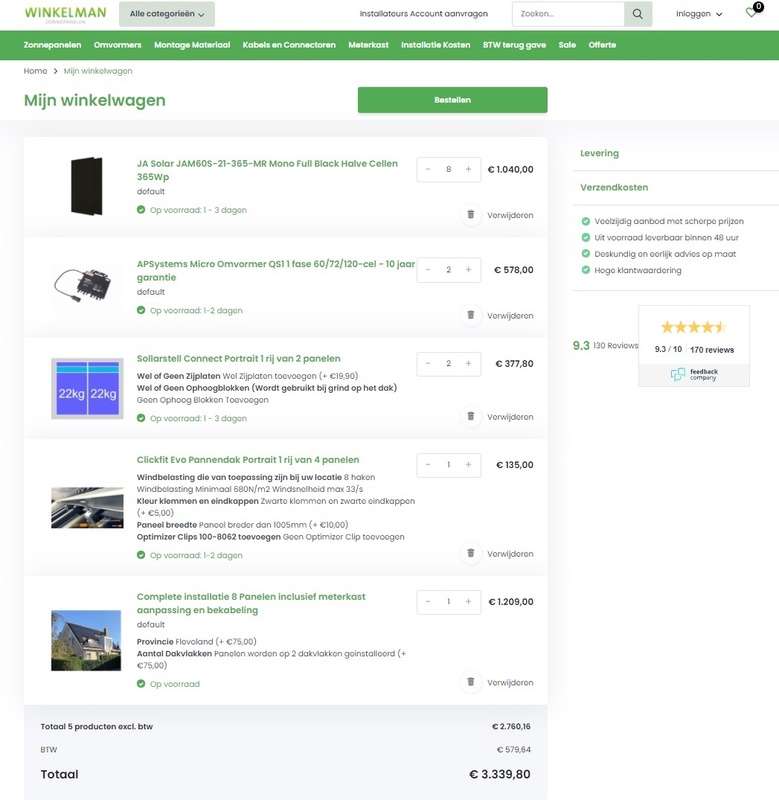The height and width of the screenshot is (800, 779).
Task: Click the JA Solar quantity field
Action: 448,169
